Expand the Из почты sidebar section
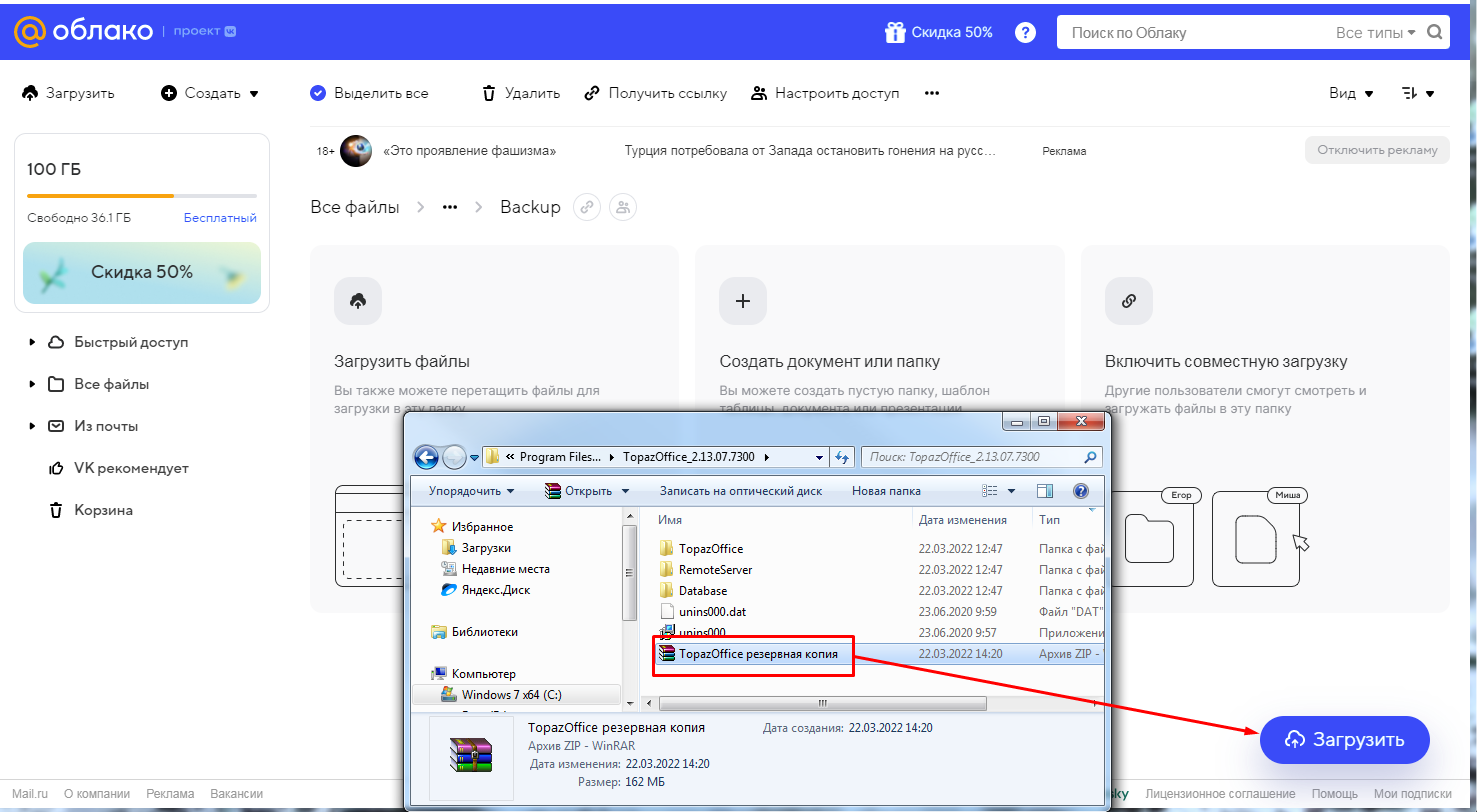Viewport: 1477px width, 812px height. 33,426
